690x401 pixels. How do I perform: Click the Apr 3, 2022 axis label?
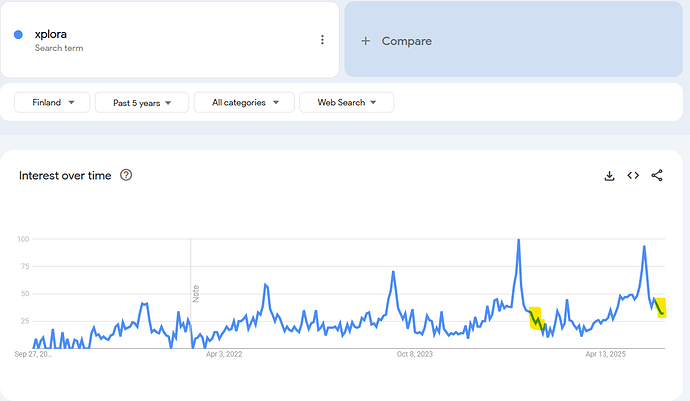click(x=224, y=354)
